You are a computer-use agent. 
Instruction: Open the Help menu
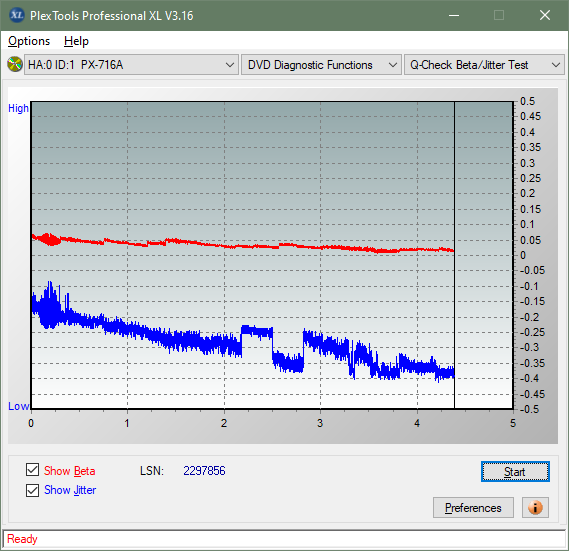pyautogui.click(x=76, y=41)
